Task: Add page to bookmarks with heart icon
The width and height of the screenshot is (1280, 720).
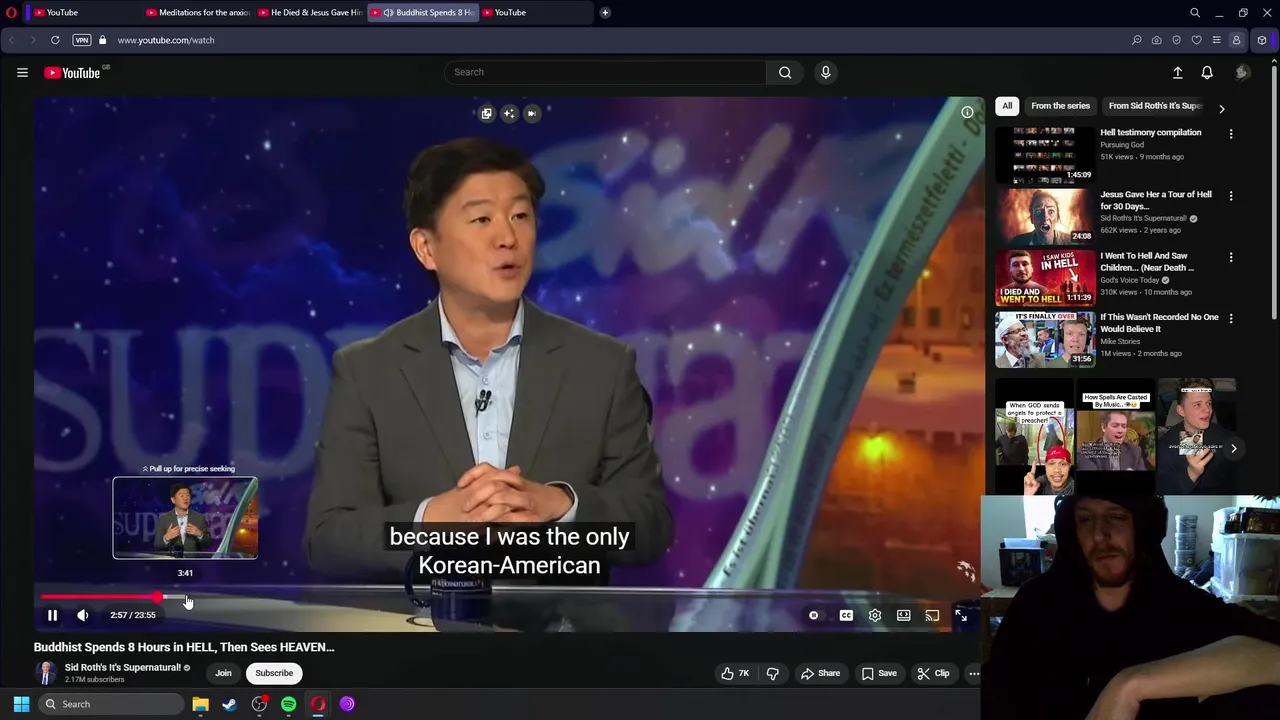Action: [x=1196, y=40]
